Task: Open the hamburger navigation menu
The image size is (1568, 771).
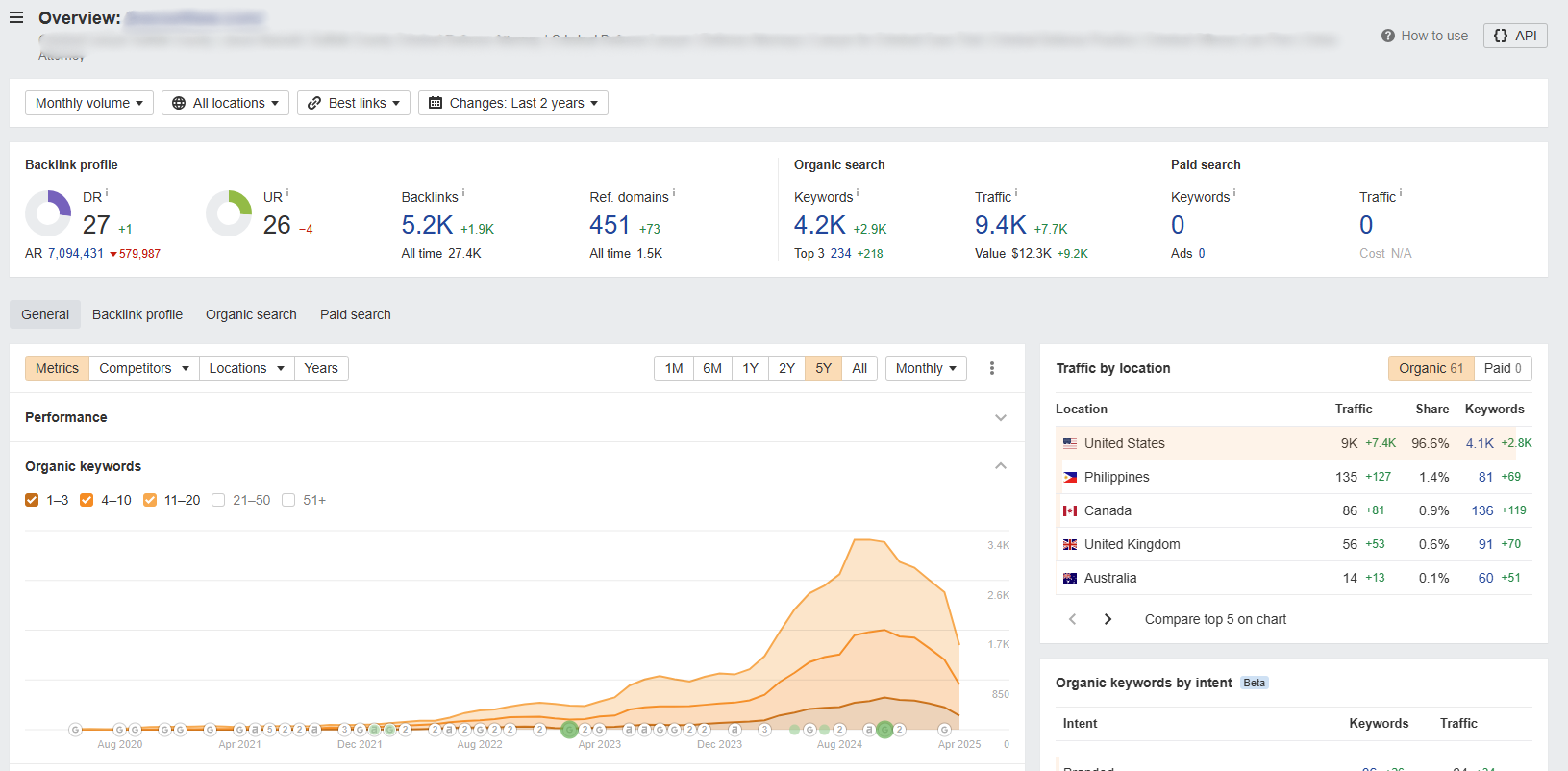Action: tap(16, 17)
